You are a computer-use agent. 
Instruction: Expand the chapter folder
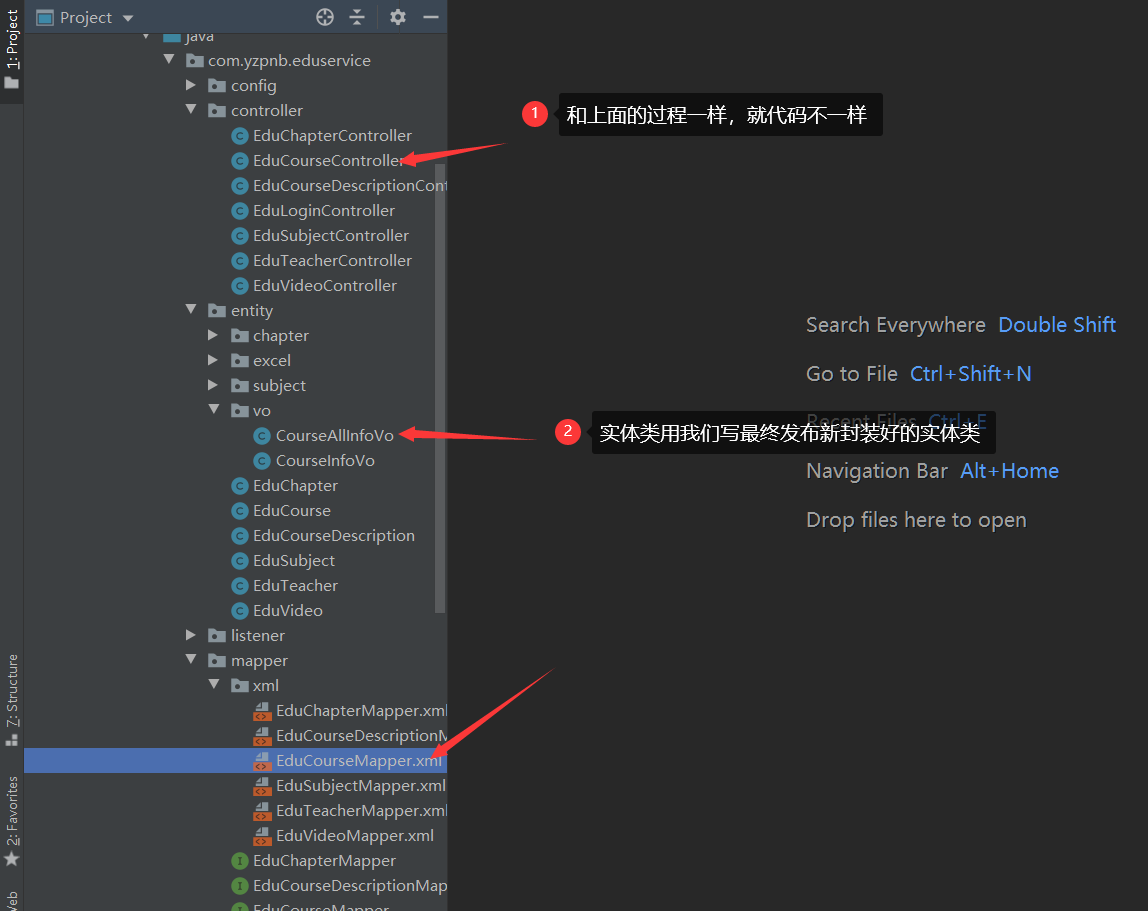[x=214, y=335]
